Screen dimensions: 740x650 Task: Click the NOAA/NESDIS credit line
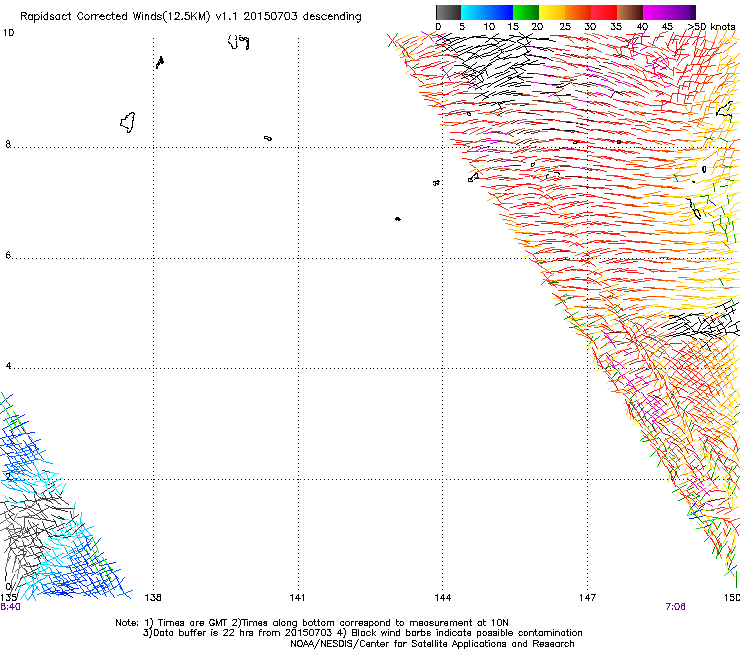pyautogui.click(x=432, y=644)
